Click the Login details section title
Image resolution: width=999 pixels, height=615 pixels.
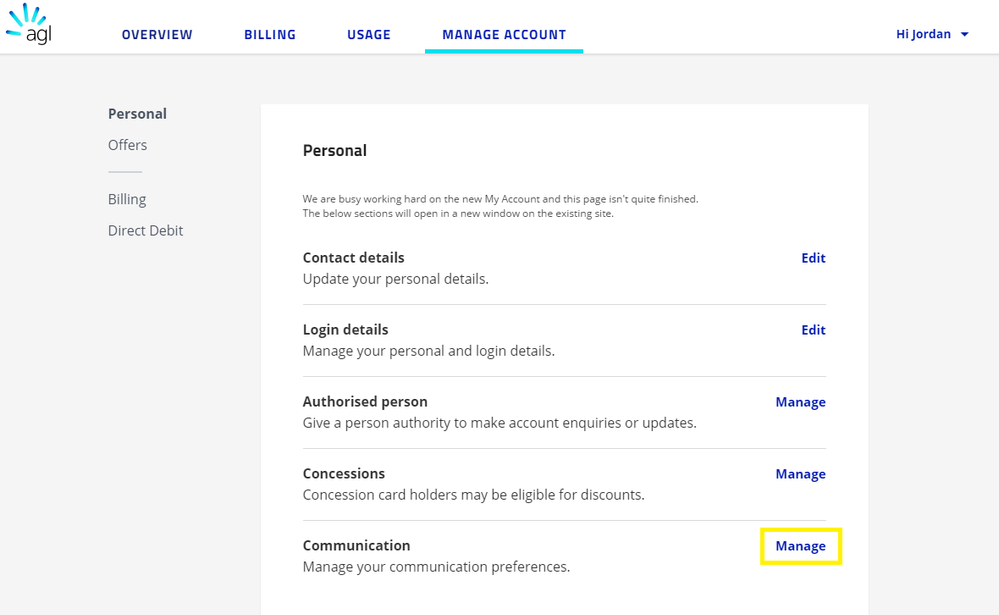pos(345,330)
